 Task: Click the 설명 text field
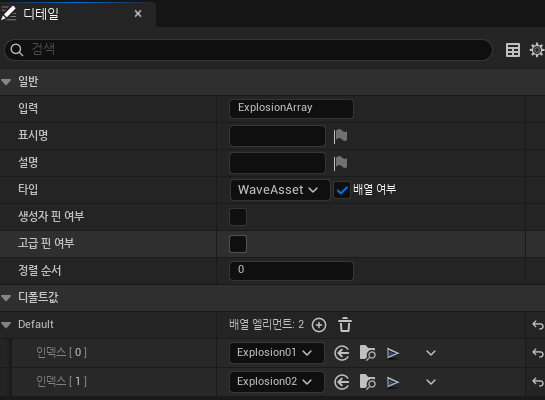pos(277,163)
